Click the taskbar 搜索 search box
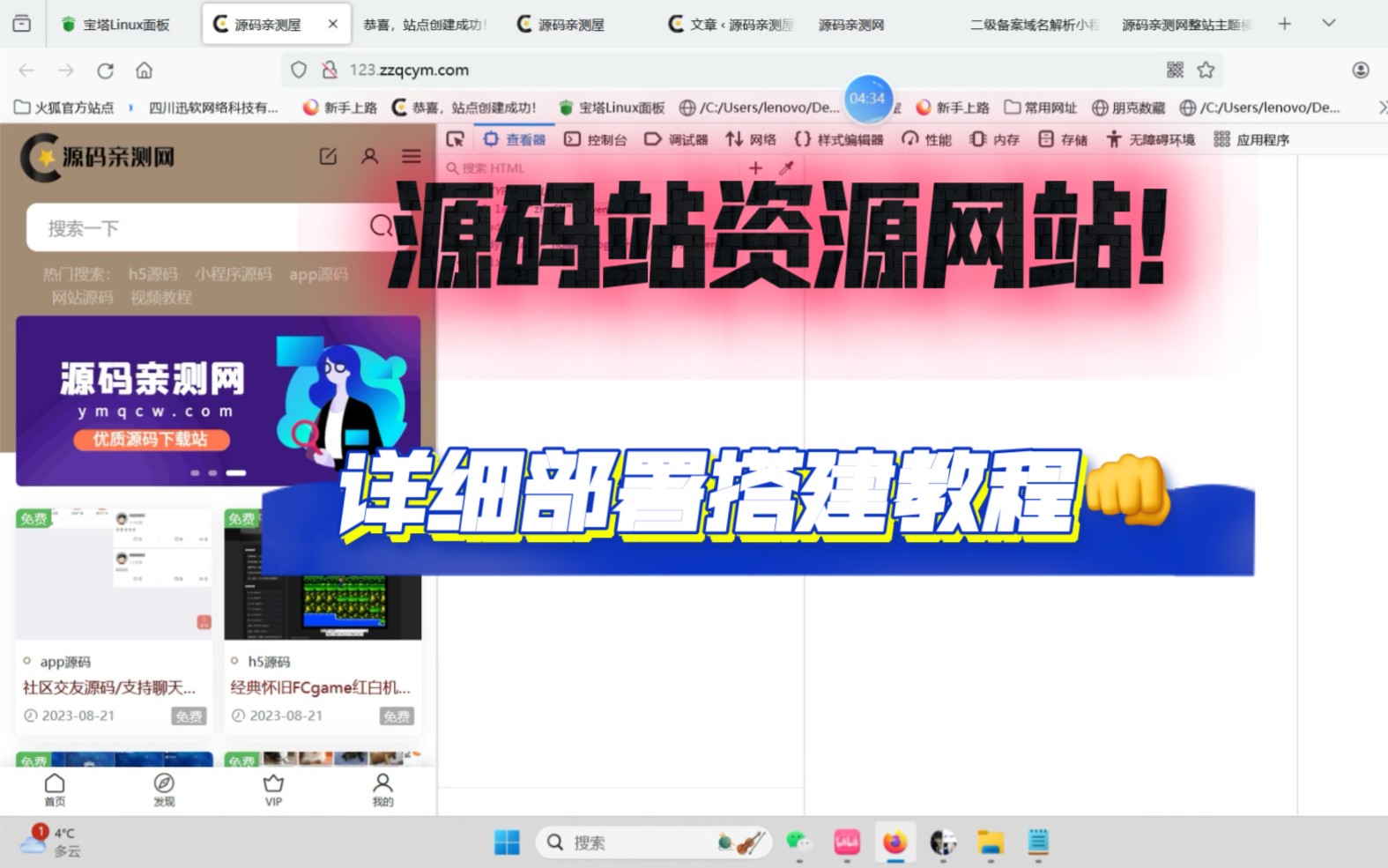Image resolution: width=1388 pixels, height=868 pixels. point(654,842)
